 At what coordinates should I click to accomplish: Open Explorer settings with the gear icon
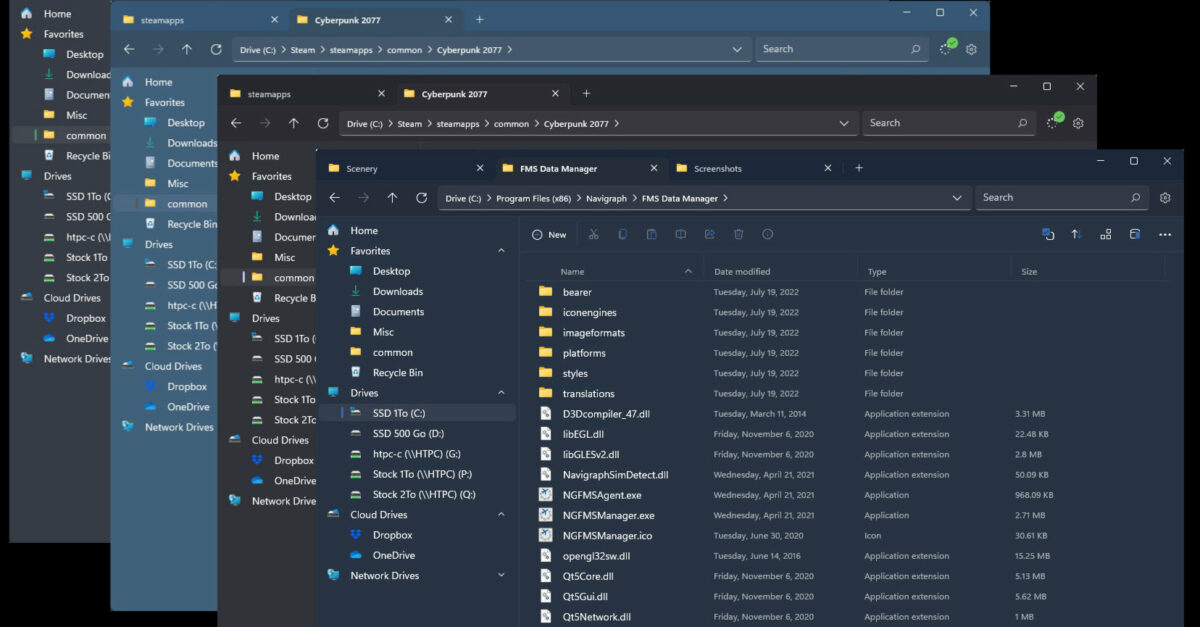(x=1164, y=197)
